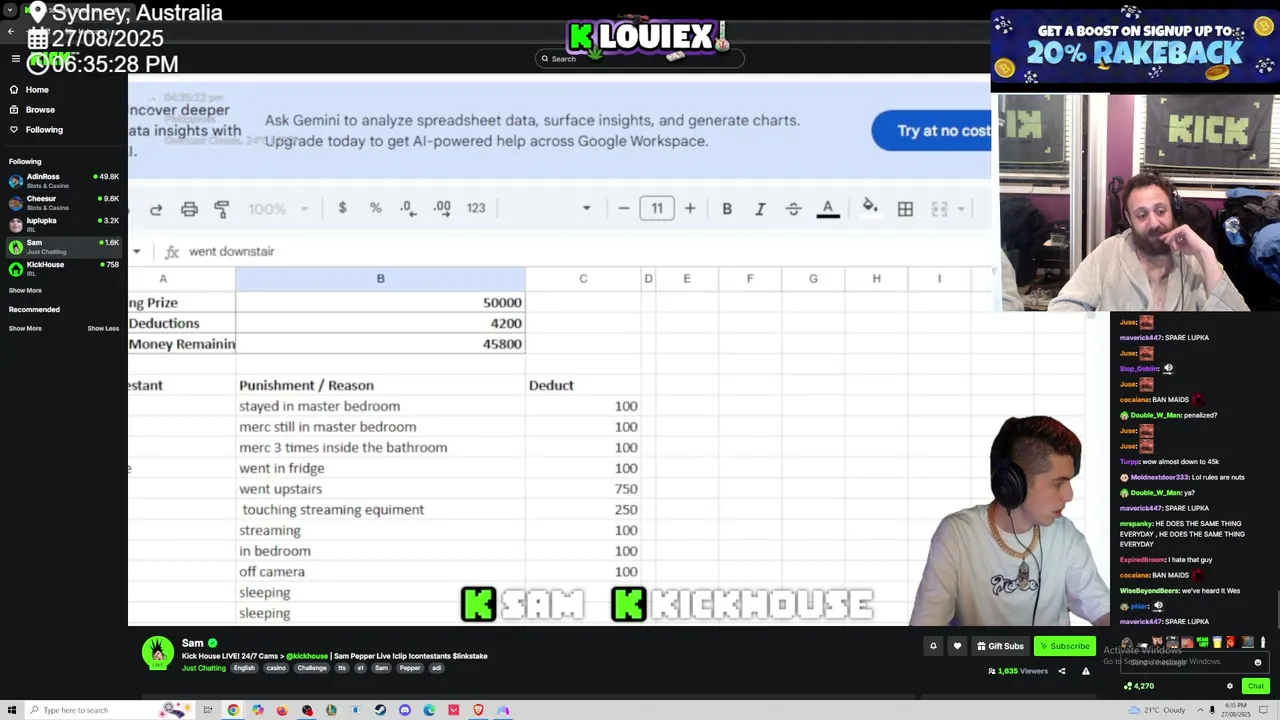Click 'touching streaming equiment' cell
The image size is (1280, 720).
380,510
